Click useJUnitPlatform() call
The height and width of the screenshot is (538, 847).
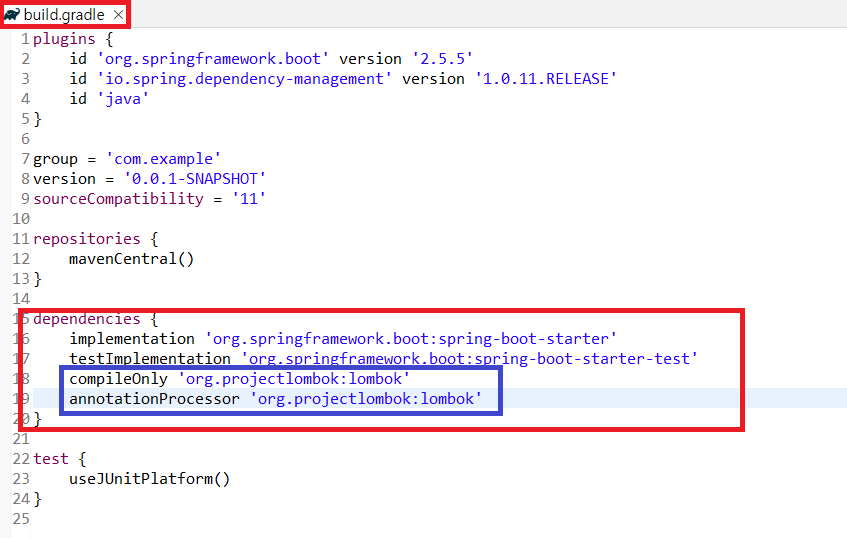coord(150,479)
